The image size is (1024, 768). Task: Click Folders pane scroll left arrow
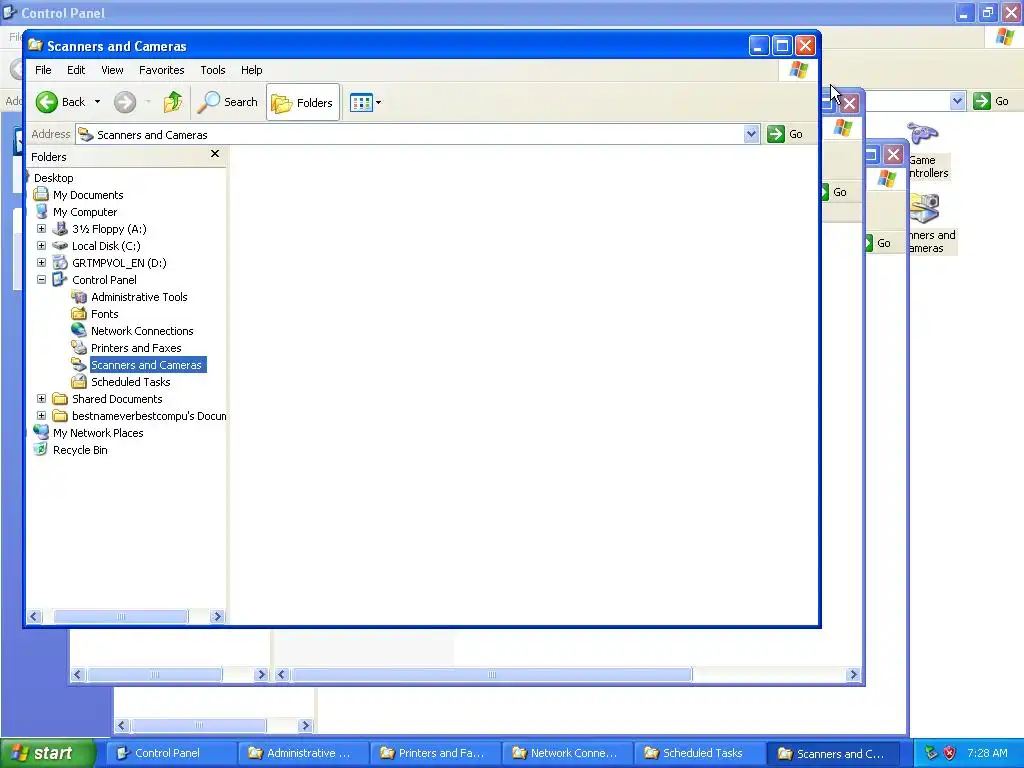pos(35,616)
